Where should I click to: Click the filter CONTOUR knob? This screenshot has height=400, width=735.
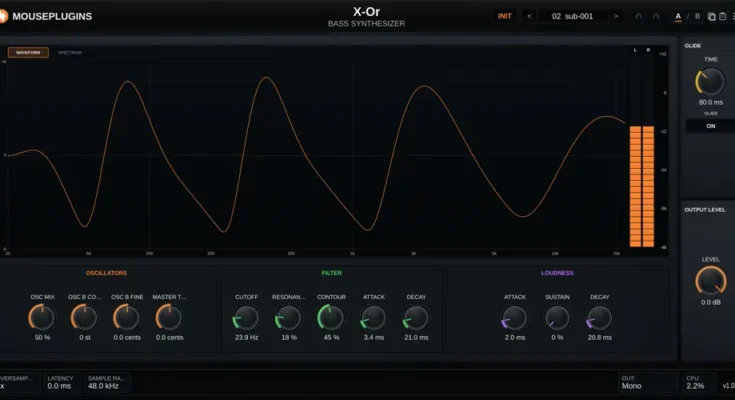click(x=331, y=317)
